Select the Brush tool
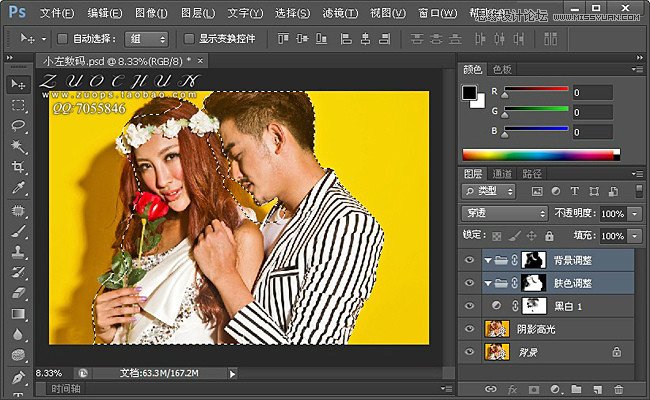 [x=18, y=231]
